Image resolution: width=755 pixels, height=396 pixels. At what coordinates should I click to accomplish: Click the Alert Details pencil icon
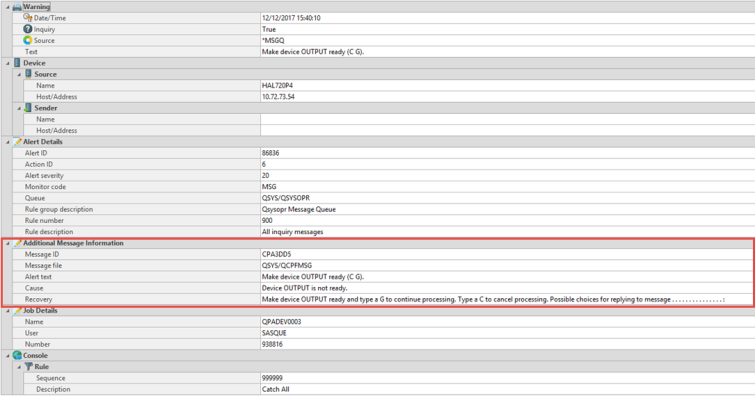(17, 142)
